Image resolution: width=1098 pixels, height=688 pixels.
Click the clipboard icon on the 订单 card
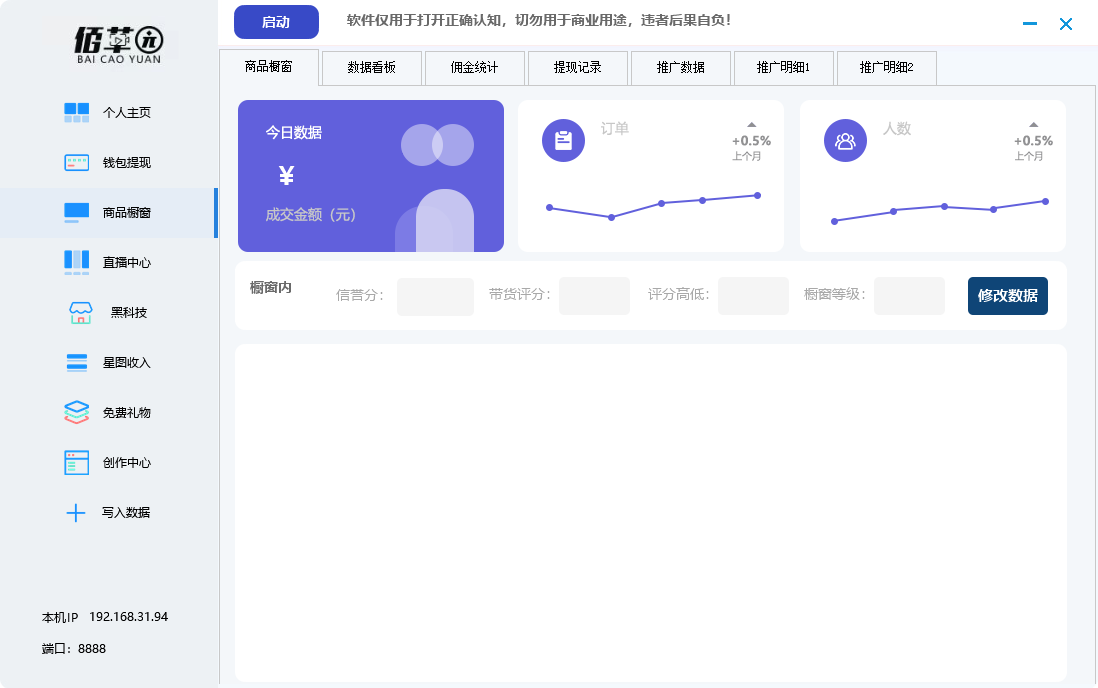pos(563,140)
